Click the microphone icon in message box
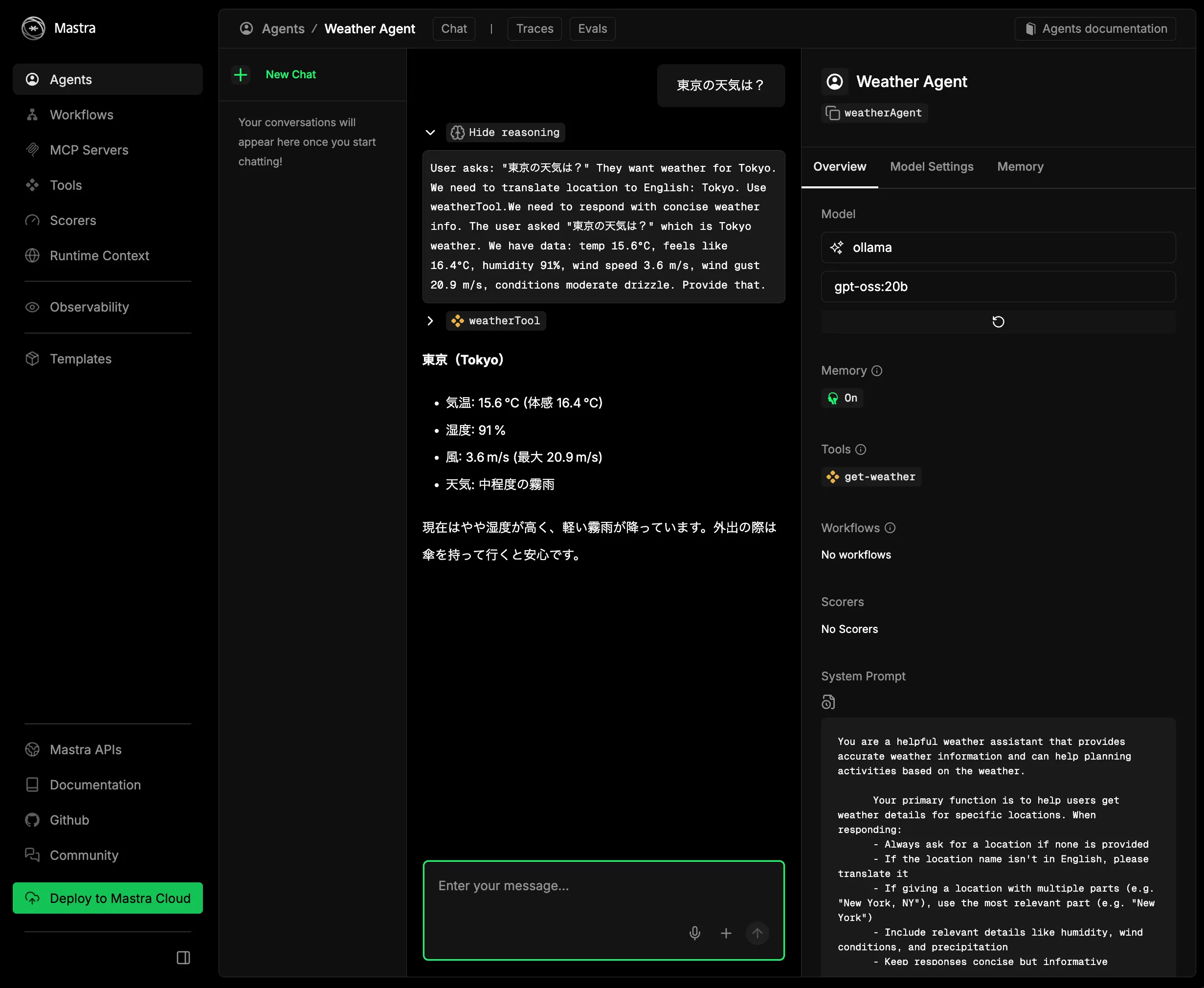Viewport: 1204px width, 988px height. coord(695,933)
